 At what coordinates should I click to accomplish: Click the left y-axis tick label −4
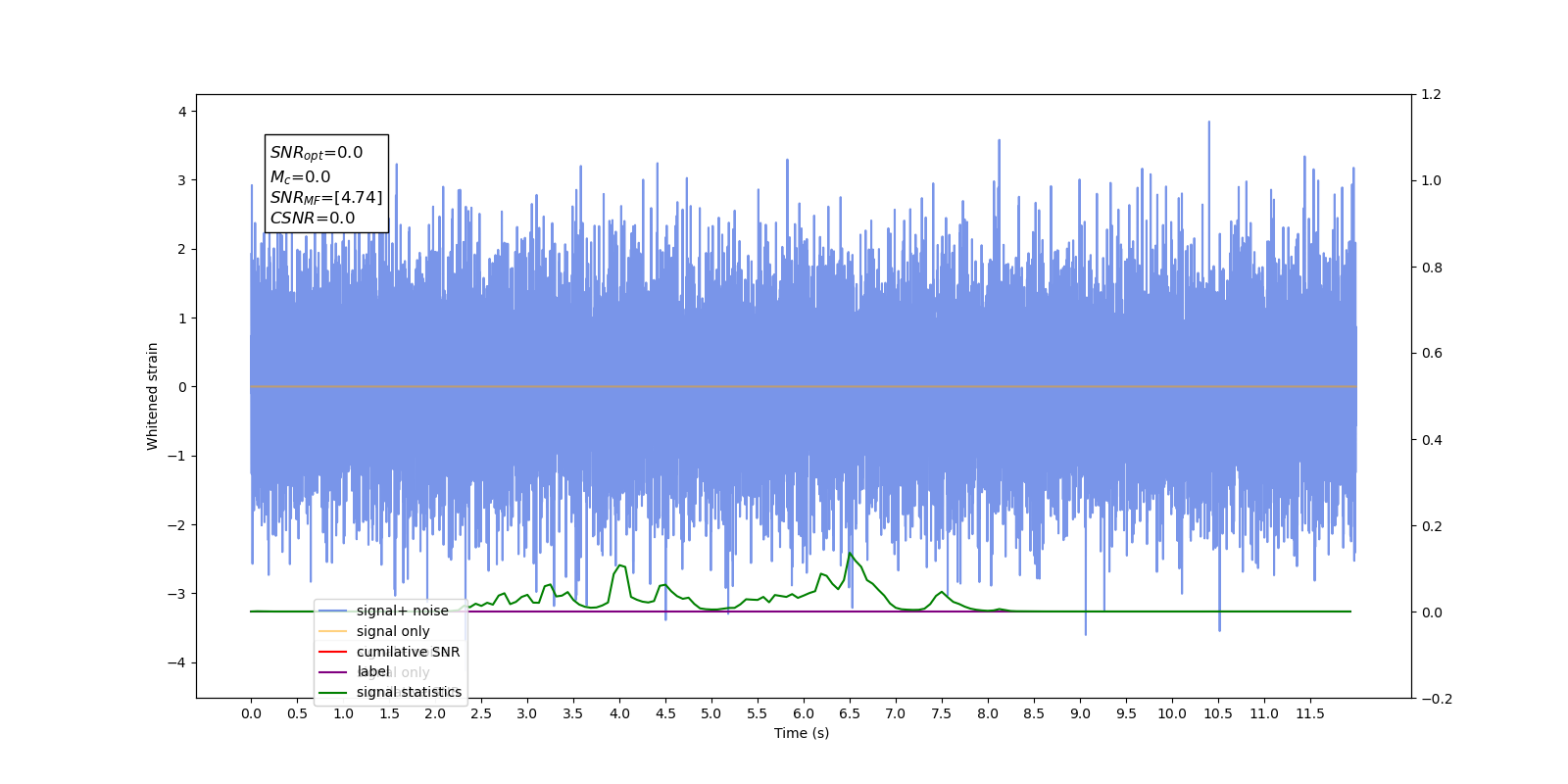[x=177, y=662]
